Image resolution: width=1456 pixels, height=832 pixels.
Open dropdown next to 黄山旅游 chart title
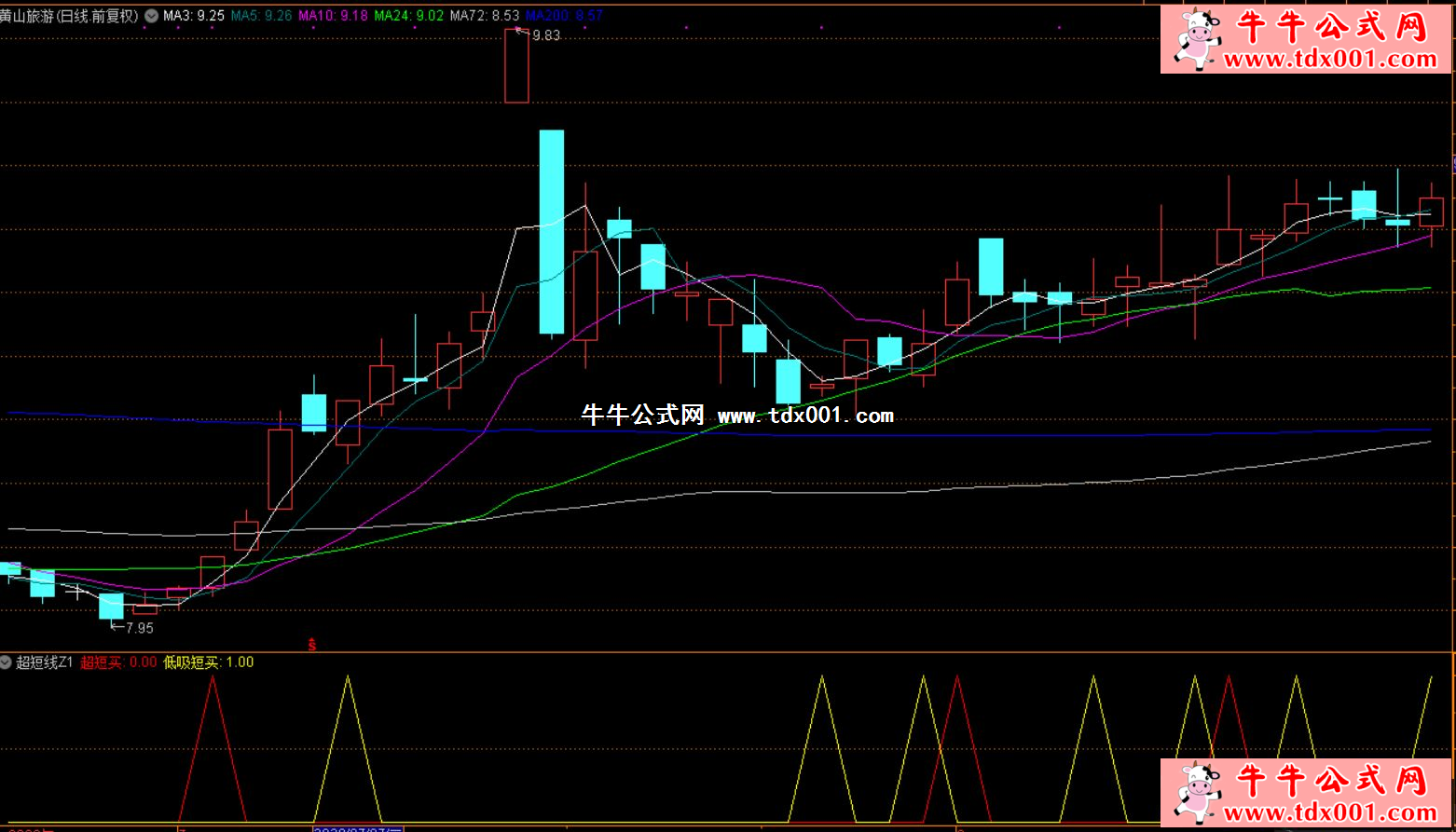coord(151,16)
